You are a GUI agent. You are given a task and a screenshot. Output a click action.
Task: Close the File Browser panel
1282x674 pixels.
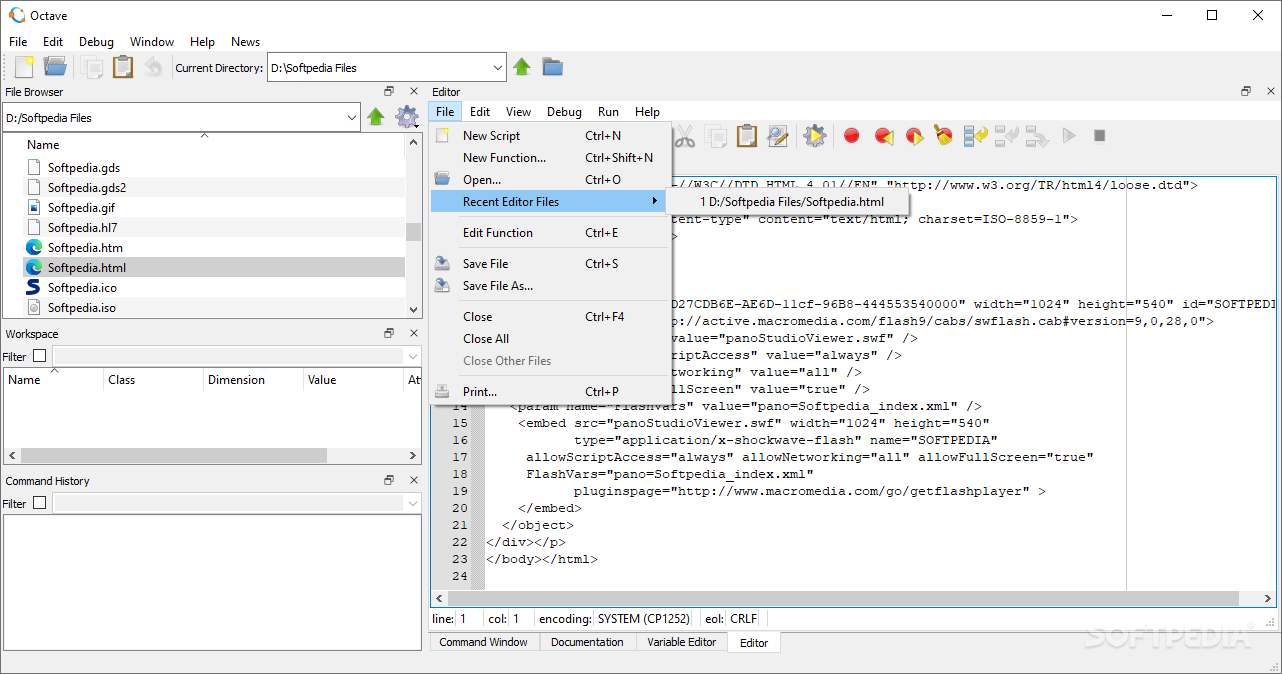(412, 91)
